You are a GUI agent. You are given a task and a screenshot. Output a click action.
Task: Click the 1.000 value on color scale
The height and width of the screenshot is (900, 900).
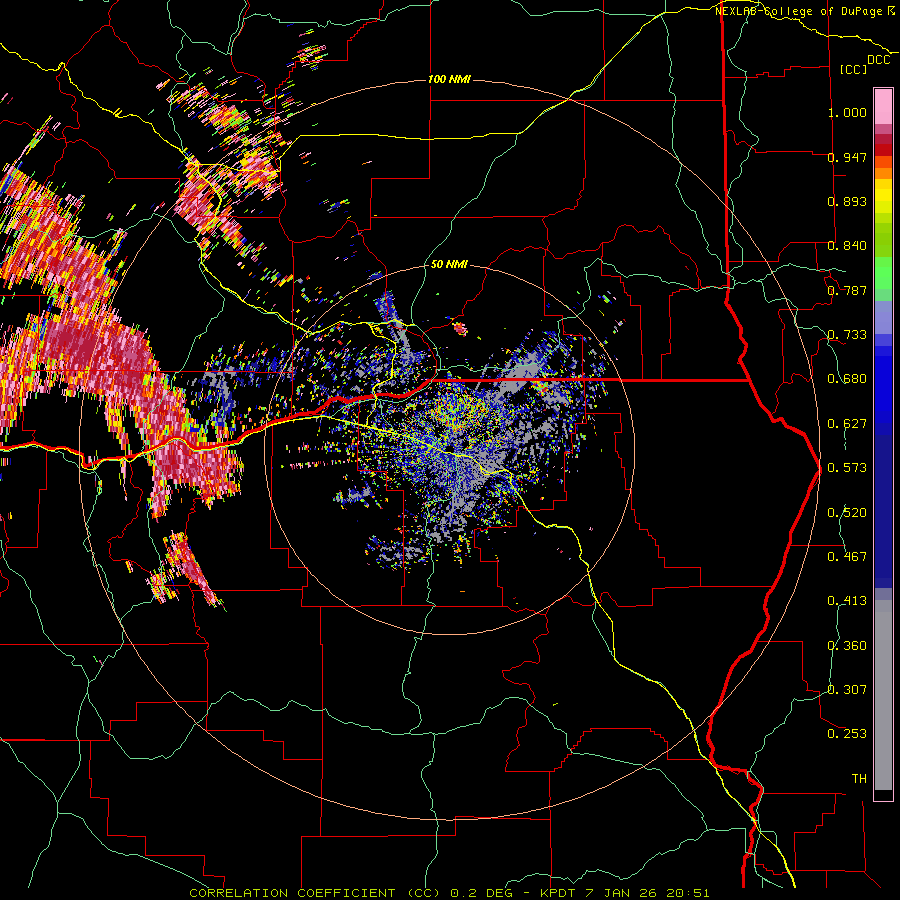click(x=847, y=112)
